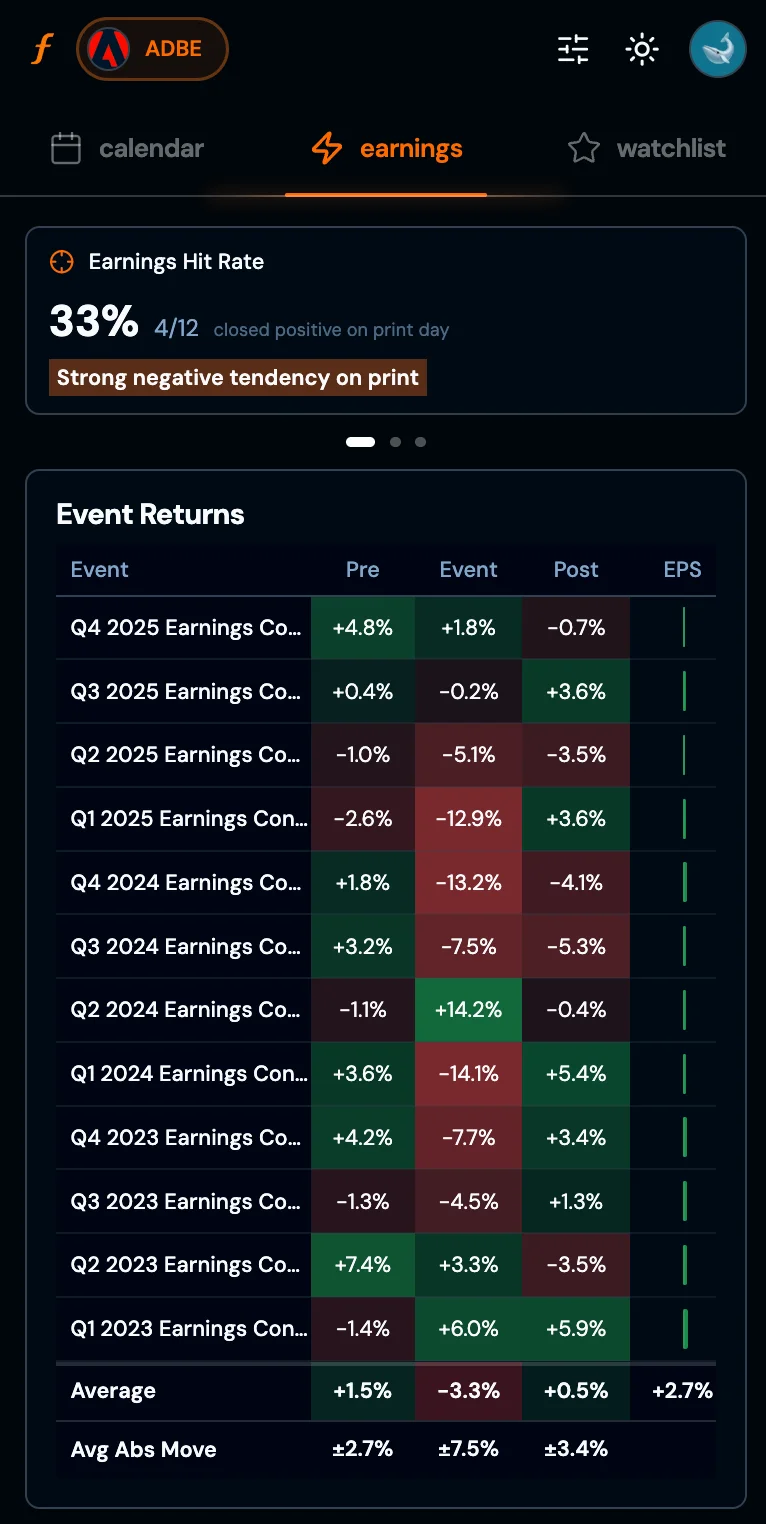
Task: Click the whale profile avatar
Action: pyautogui.click(x=717, y=48)
